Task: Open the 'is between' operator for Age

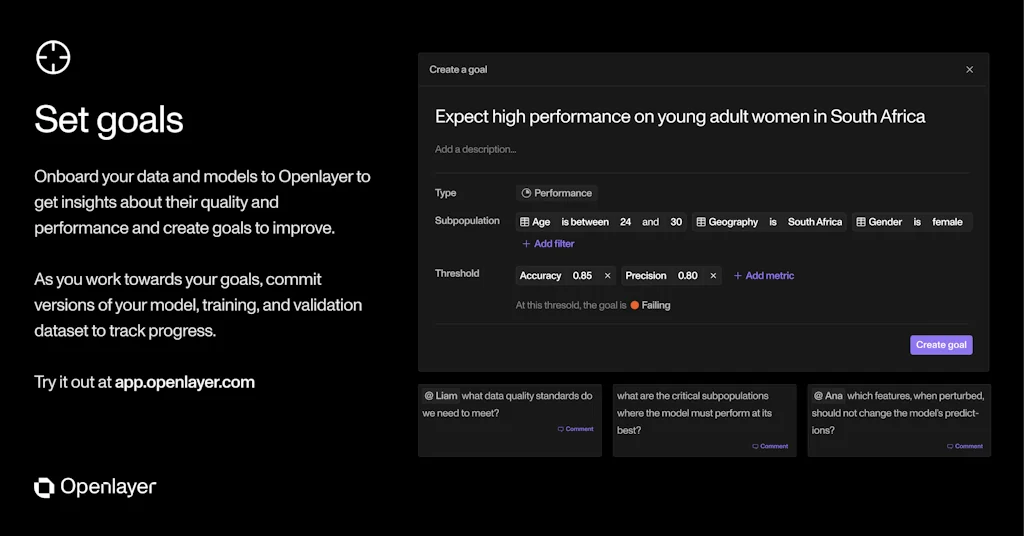Action: click(585, 222)
